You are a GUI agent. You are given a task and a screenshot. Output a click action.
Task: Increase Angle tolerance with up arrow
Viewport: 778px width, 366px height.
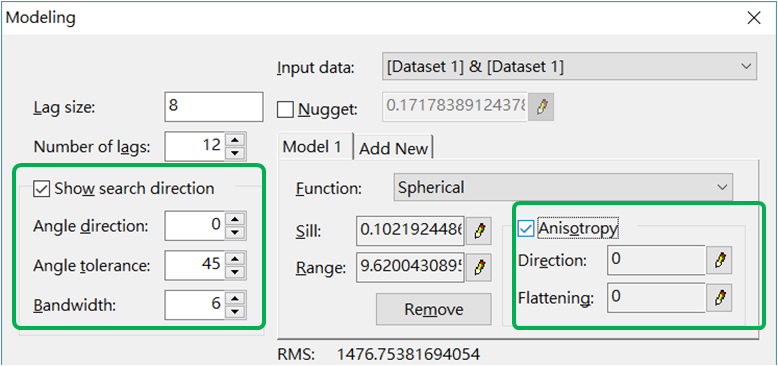[235, 259]
